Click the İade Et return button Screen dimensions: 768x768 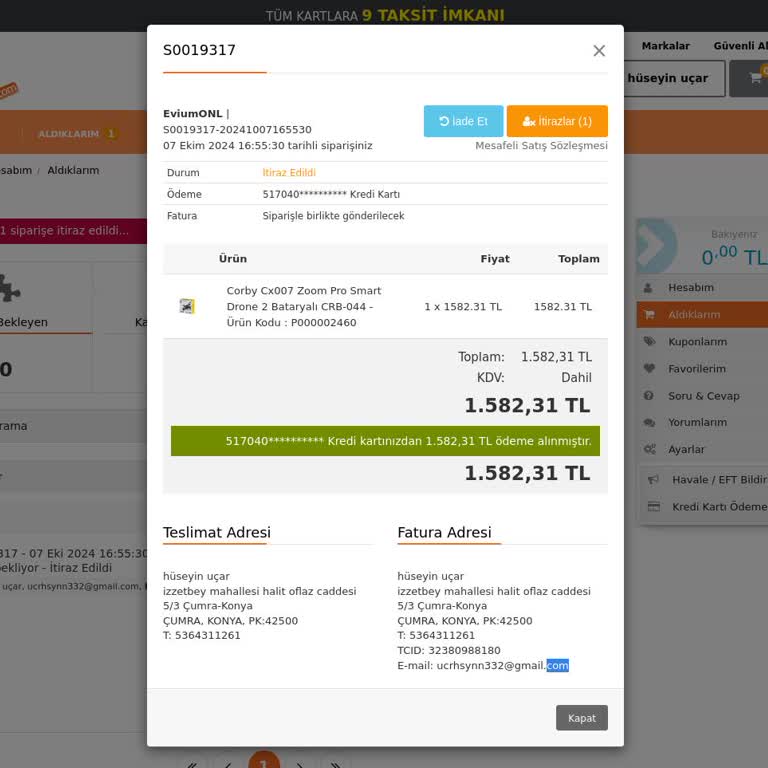[x=463, y=121]
